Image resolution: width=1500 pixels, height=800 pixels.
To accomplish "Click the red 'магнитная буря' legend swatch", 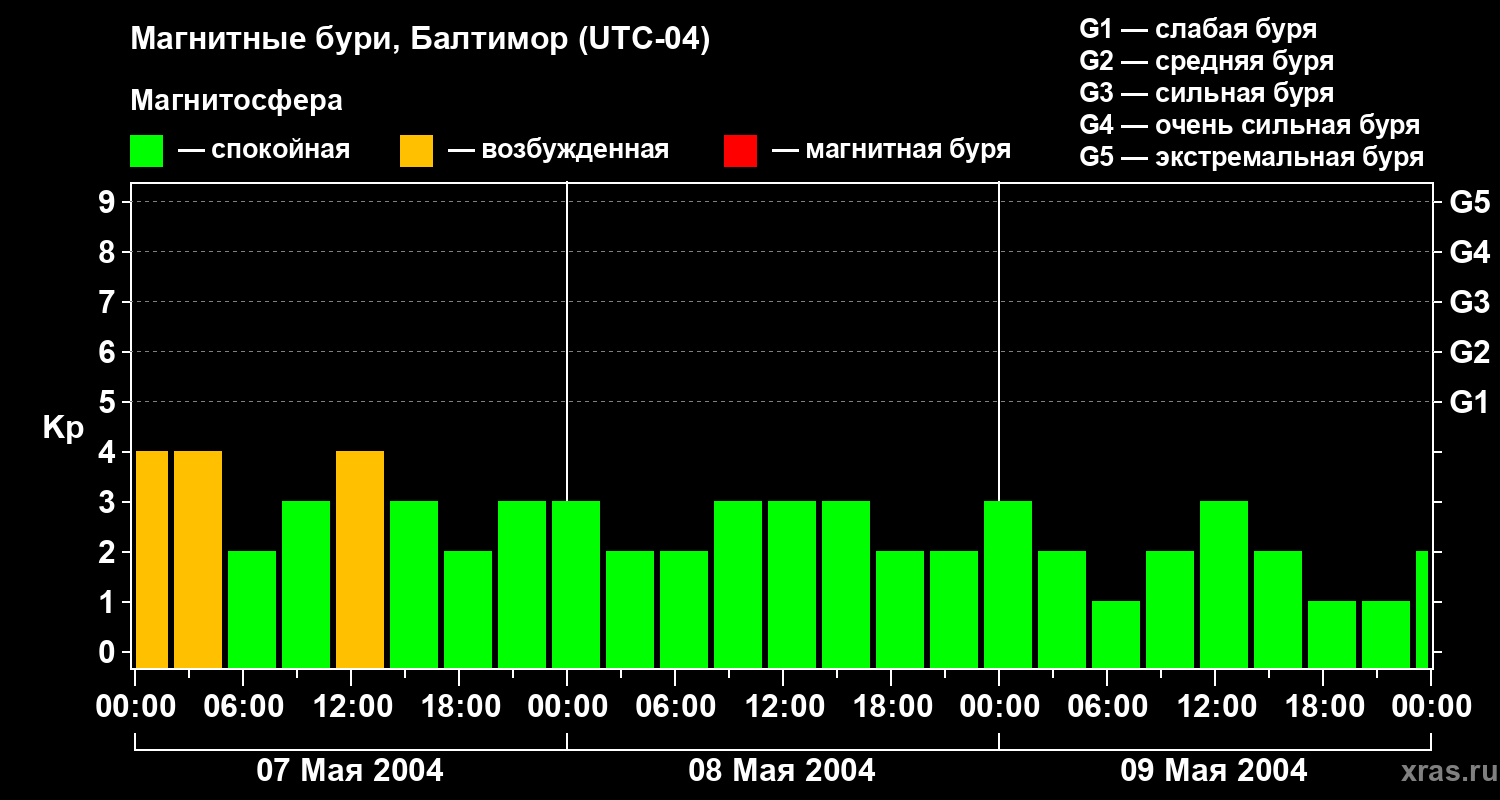I will 740,151.
